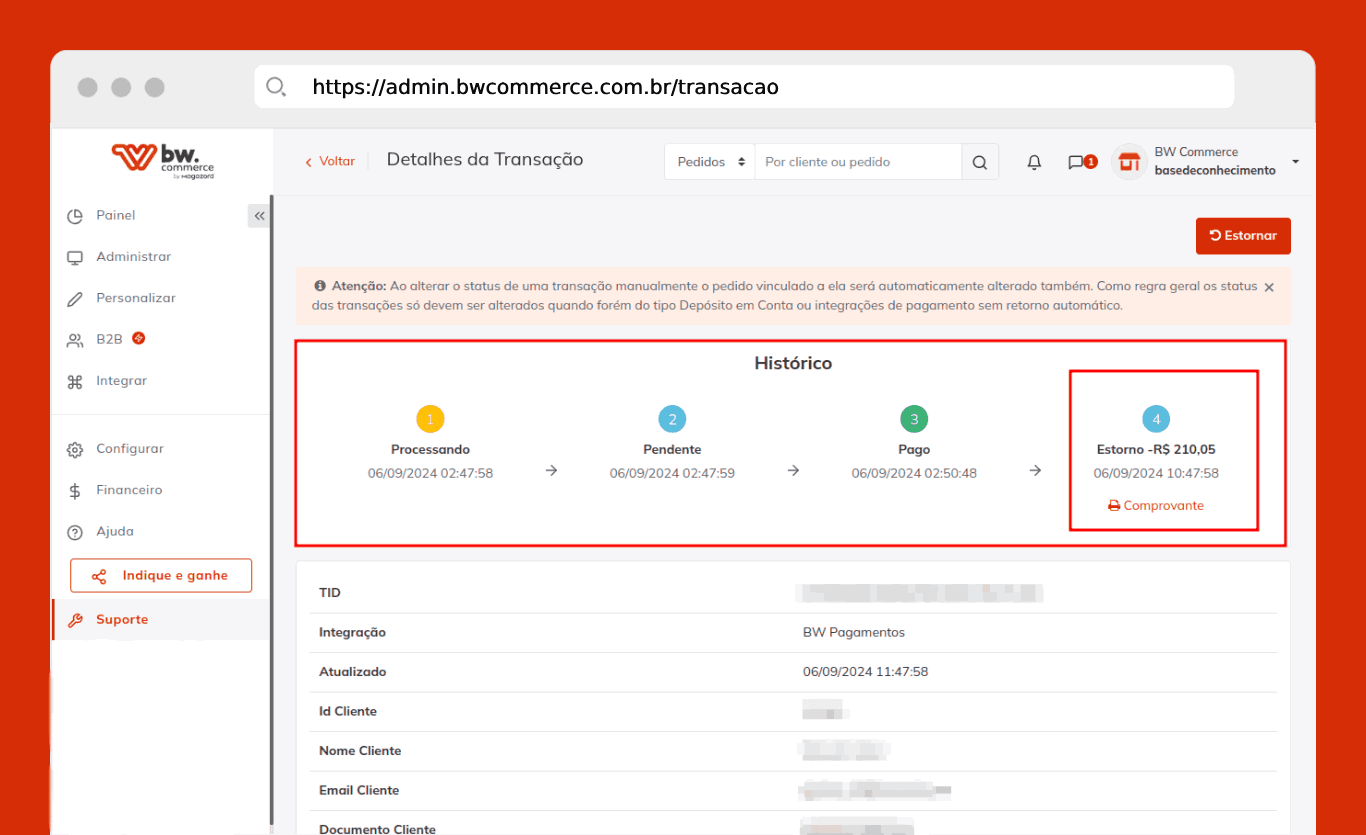Click the 'Histórico' section heading
1366x835 pixels.
[793, 364]
